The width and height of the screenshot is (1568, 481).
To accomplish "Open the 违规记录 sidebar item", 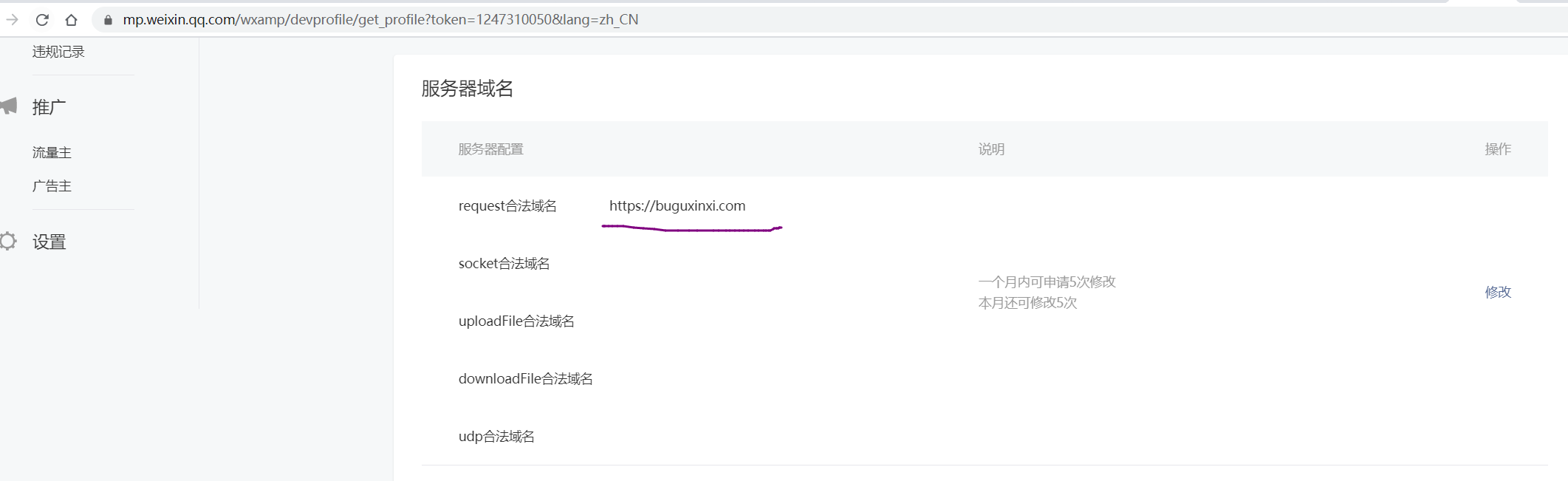I will [x=58, y=52].
